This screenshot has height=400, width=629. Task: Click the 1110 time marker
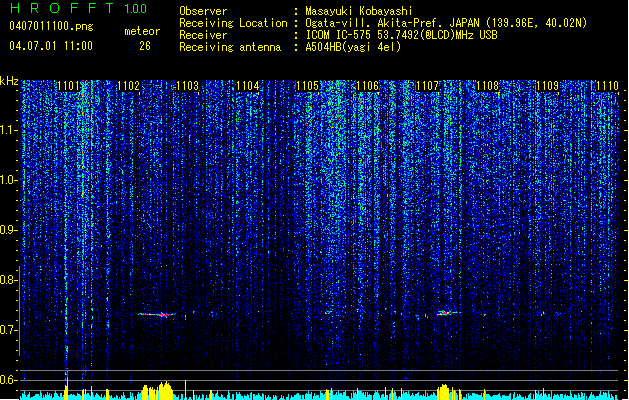coord(607,86)
